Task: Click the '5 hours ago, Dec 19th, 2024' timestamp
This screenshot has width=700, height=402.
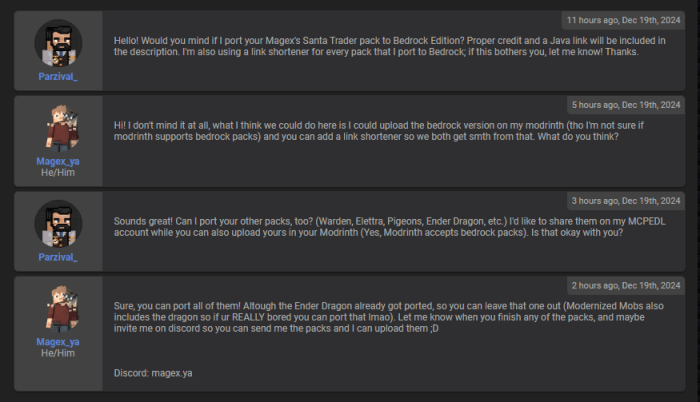Action: click(626, 105)
